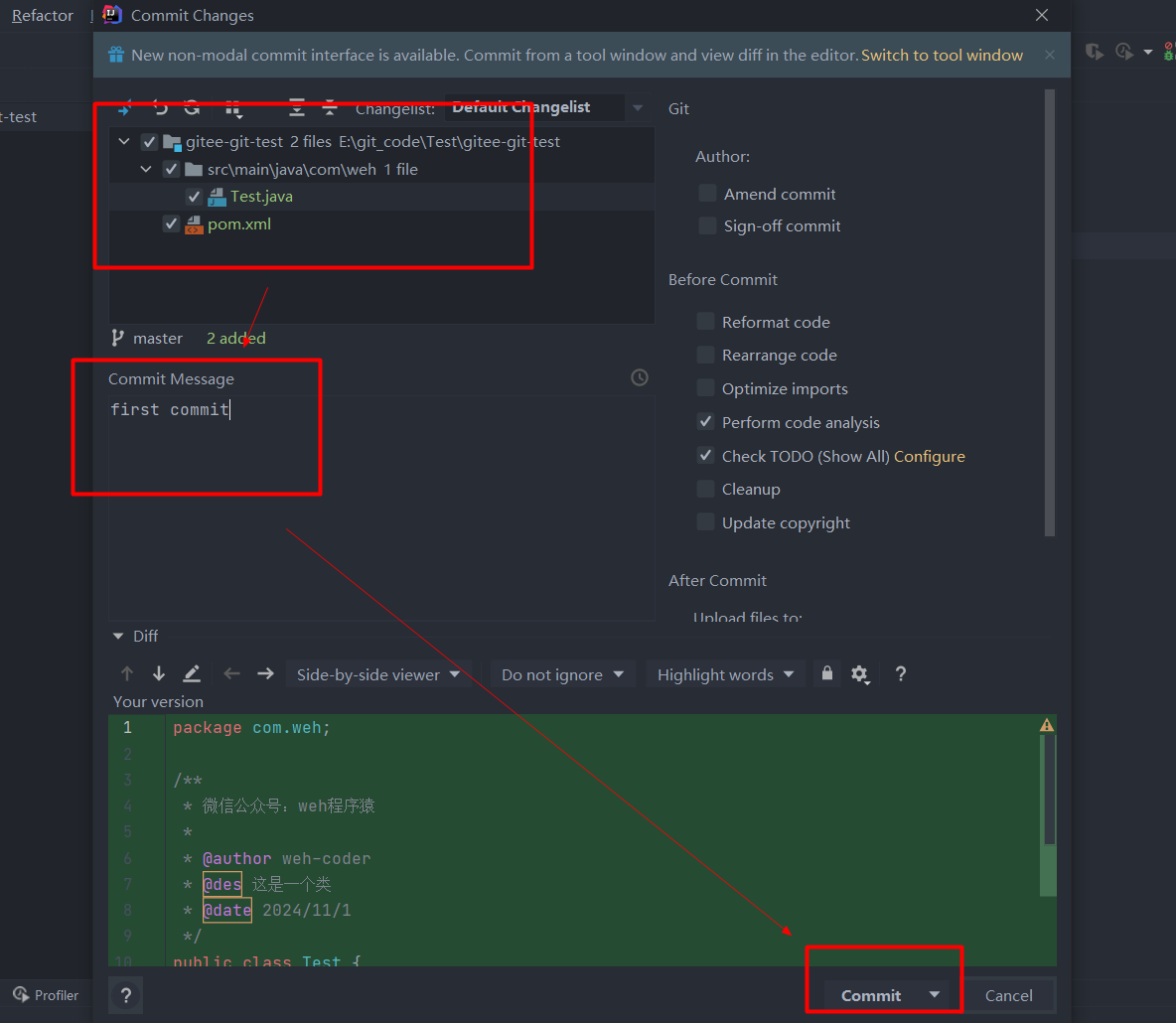Enable Reformat code checkbox
1176x1023 pixels.
[705, 321]
